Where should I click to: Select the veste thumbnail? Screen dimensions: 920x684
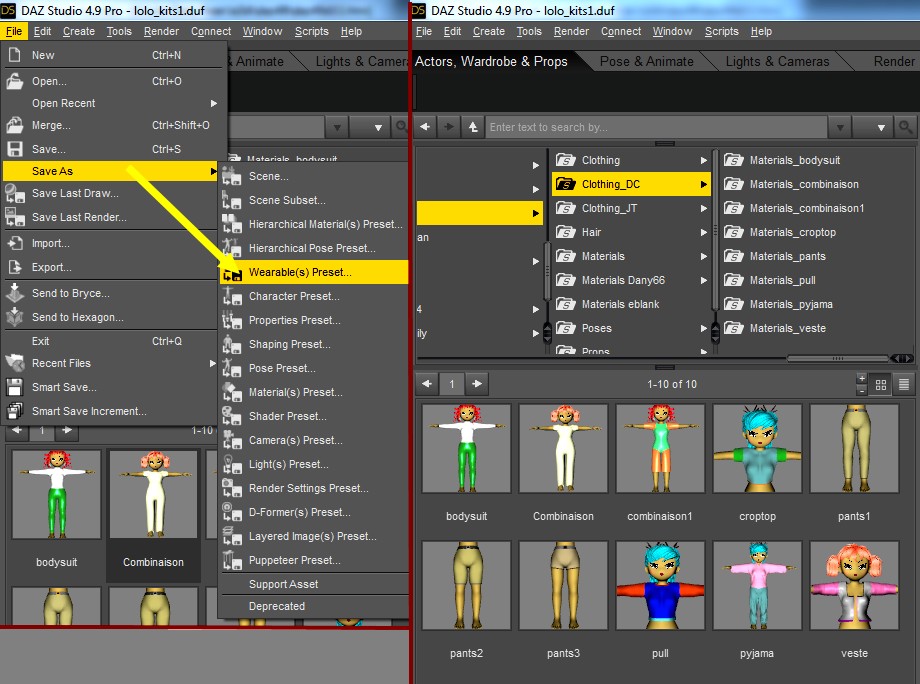pos(854,586)
